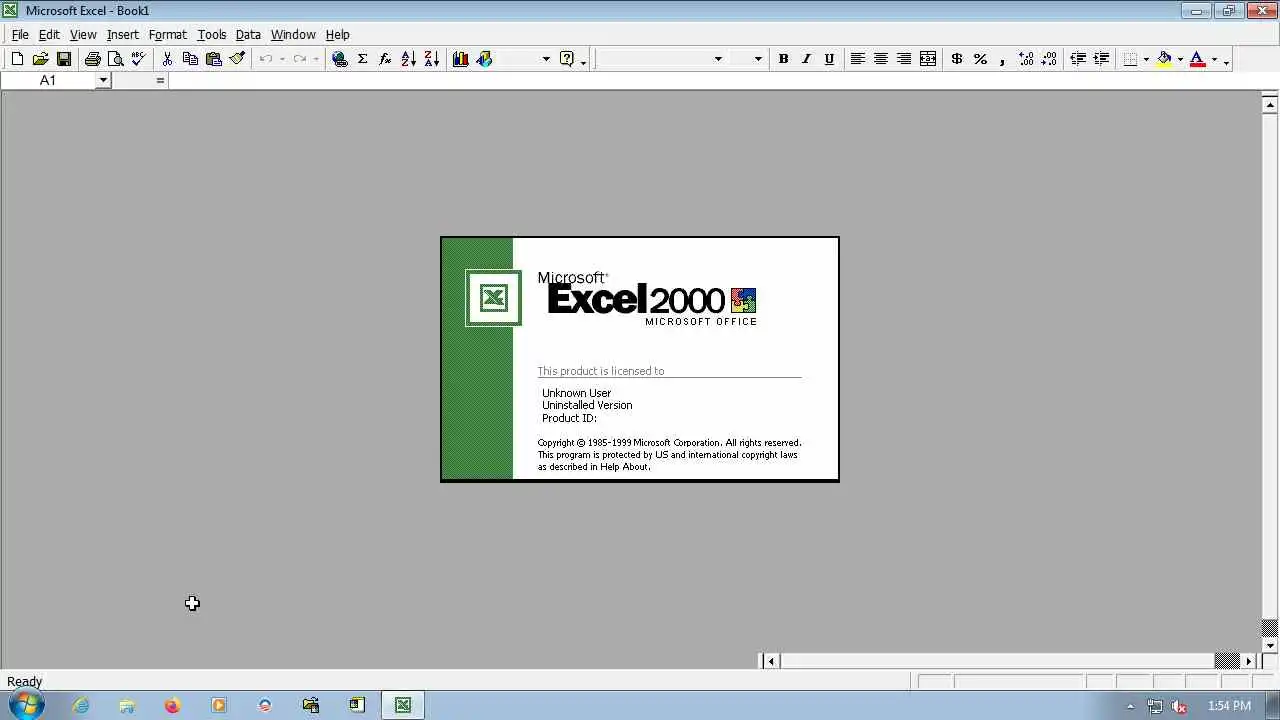The image size is (1280, 720).
Task: Open the Undo history dropdown arrow
Action: [282, 59]
